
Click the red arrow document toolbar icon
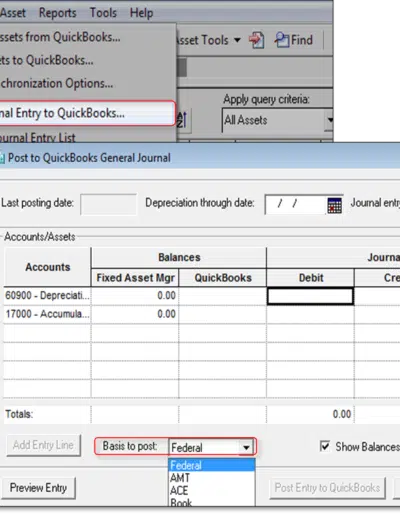coord(256,40)
